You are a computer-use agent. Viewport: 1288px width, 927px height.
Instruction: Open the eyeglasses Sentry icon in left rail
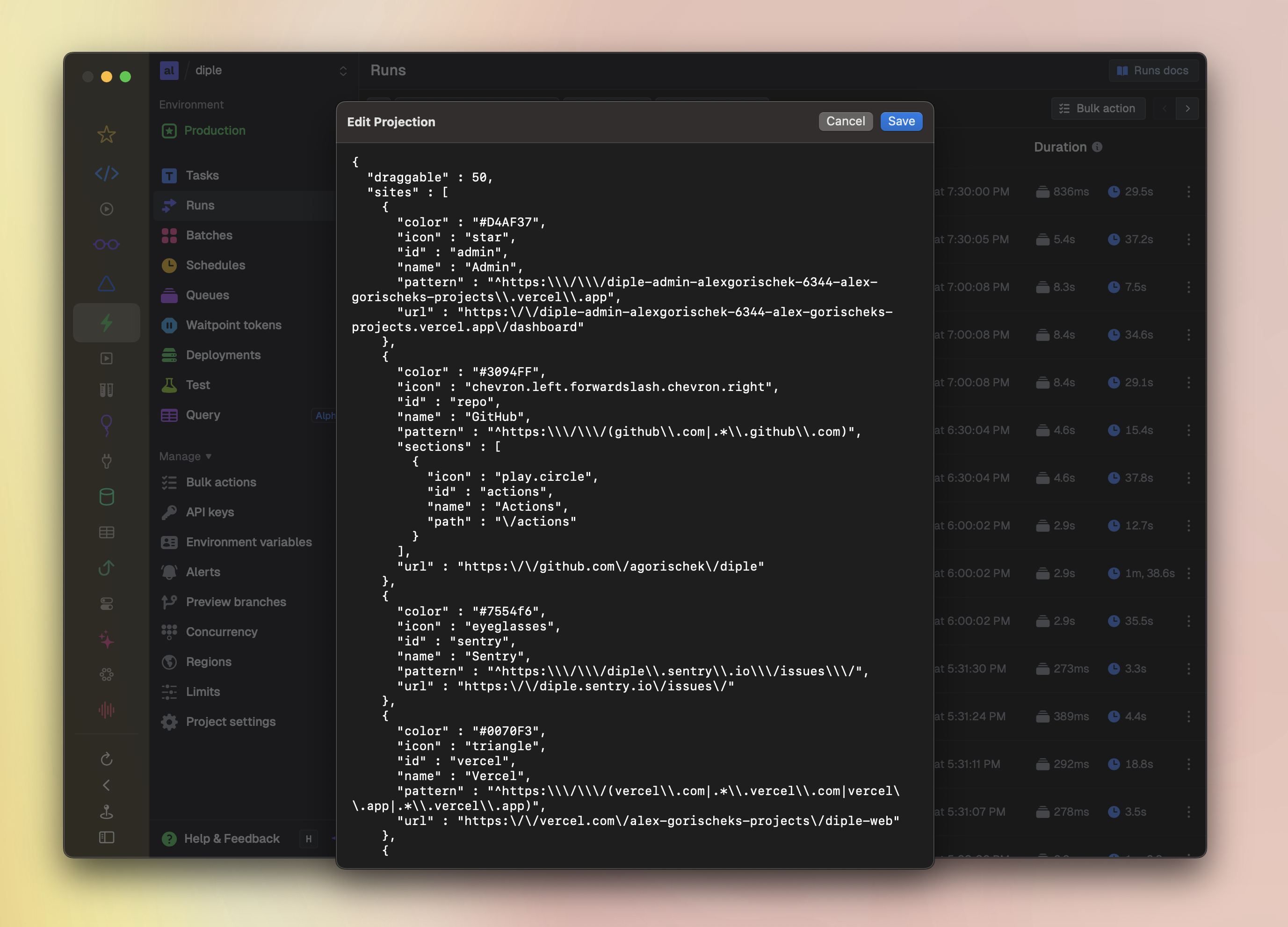106,244
